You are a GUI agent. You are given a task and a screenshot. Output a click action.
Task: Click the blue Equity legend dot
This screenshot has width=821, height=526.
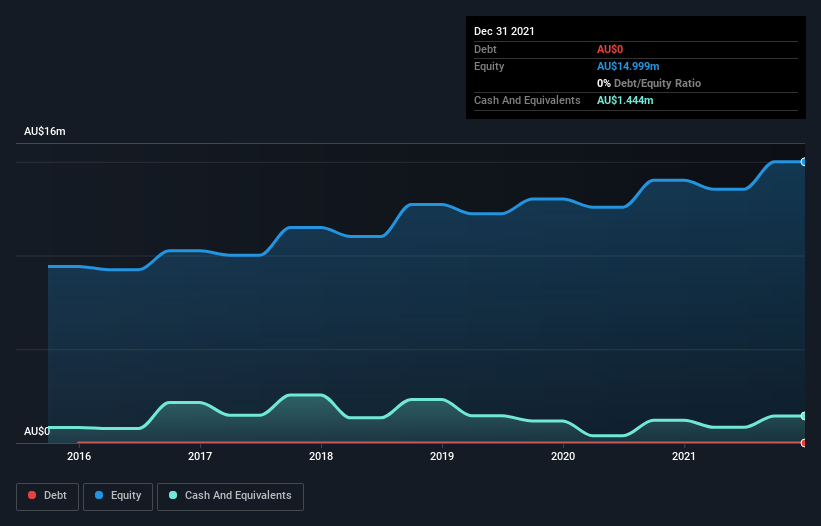coord(99,495)
